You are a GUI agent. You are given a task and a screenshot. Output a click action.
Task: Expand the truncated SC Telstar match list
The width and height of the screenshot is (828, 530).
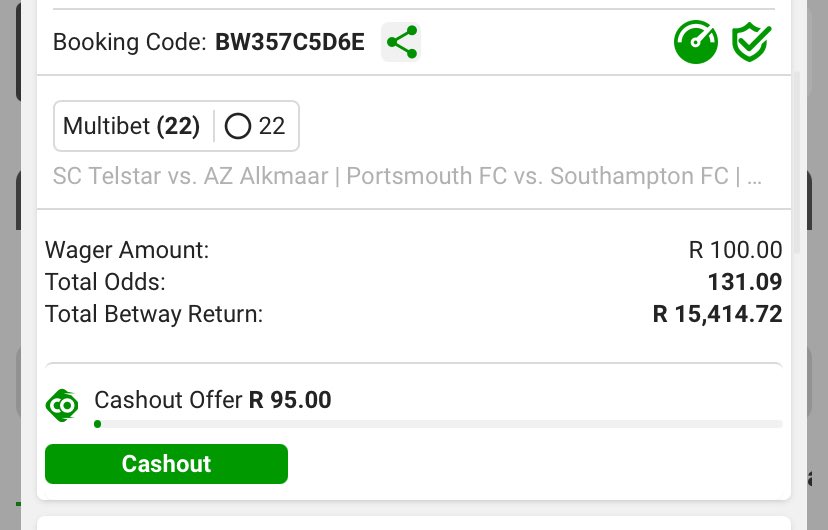408,177
